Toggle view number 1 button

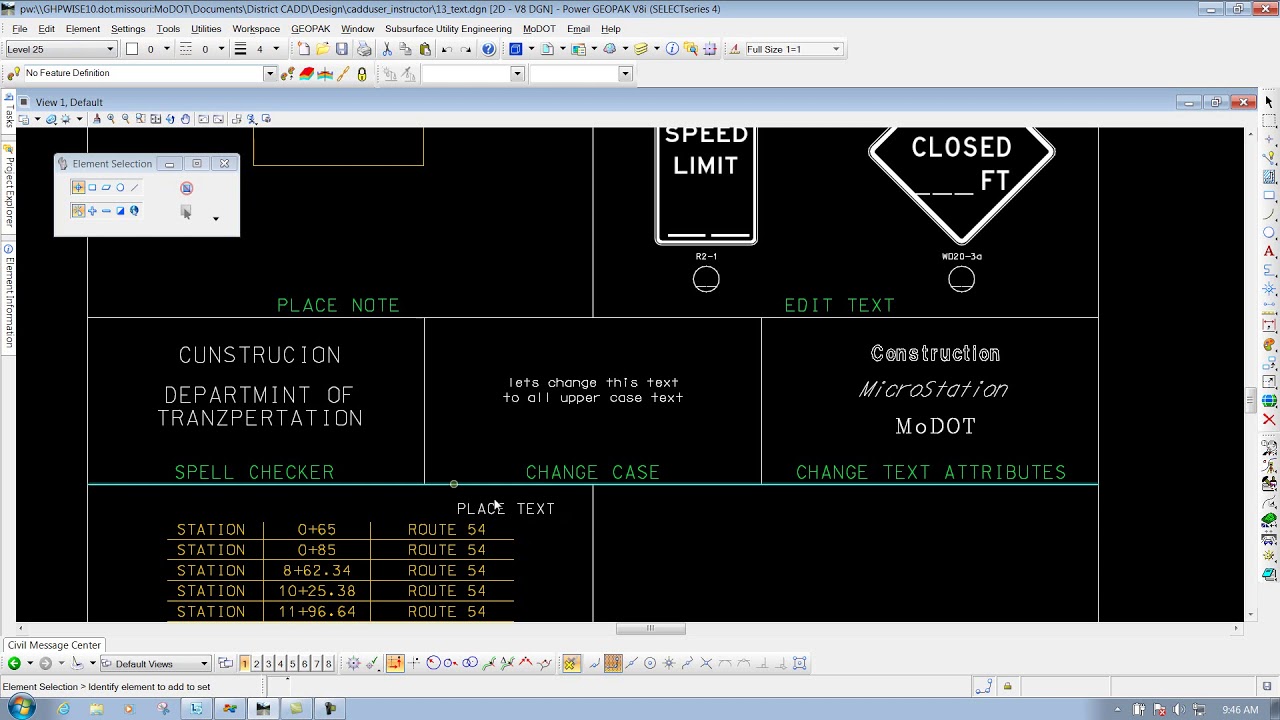point(244,664)
